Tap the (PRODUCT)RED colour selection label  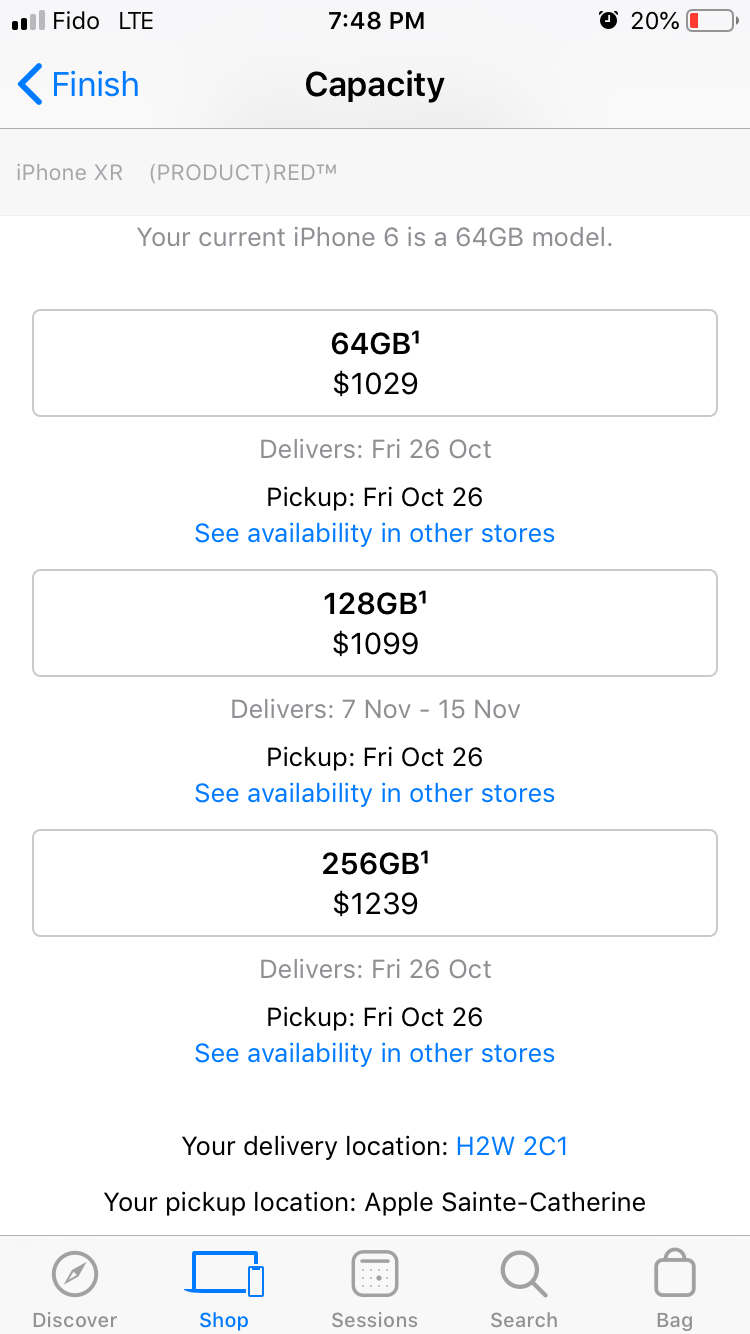pyautogui.click(x=243, y=173)
